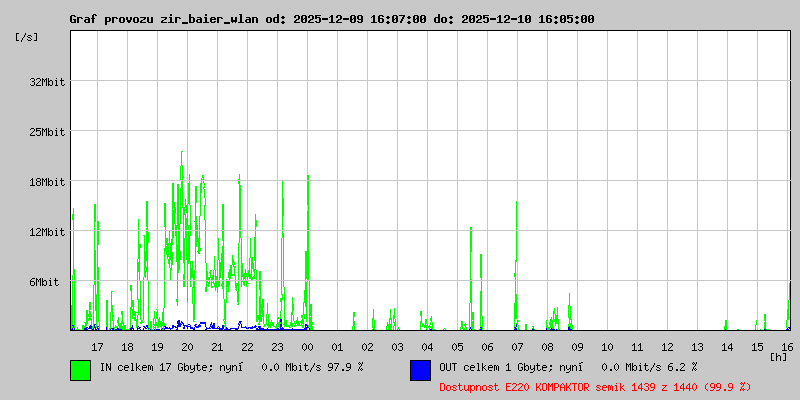Viewport: 800px width, 400px height.
Task: Click the 6Mbit y-axis label
Action: click(44, 282)
